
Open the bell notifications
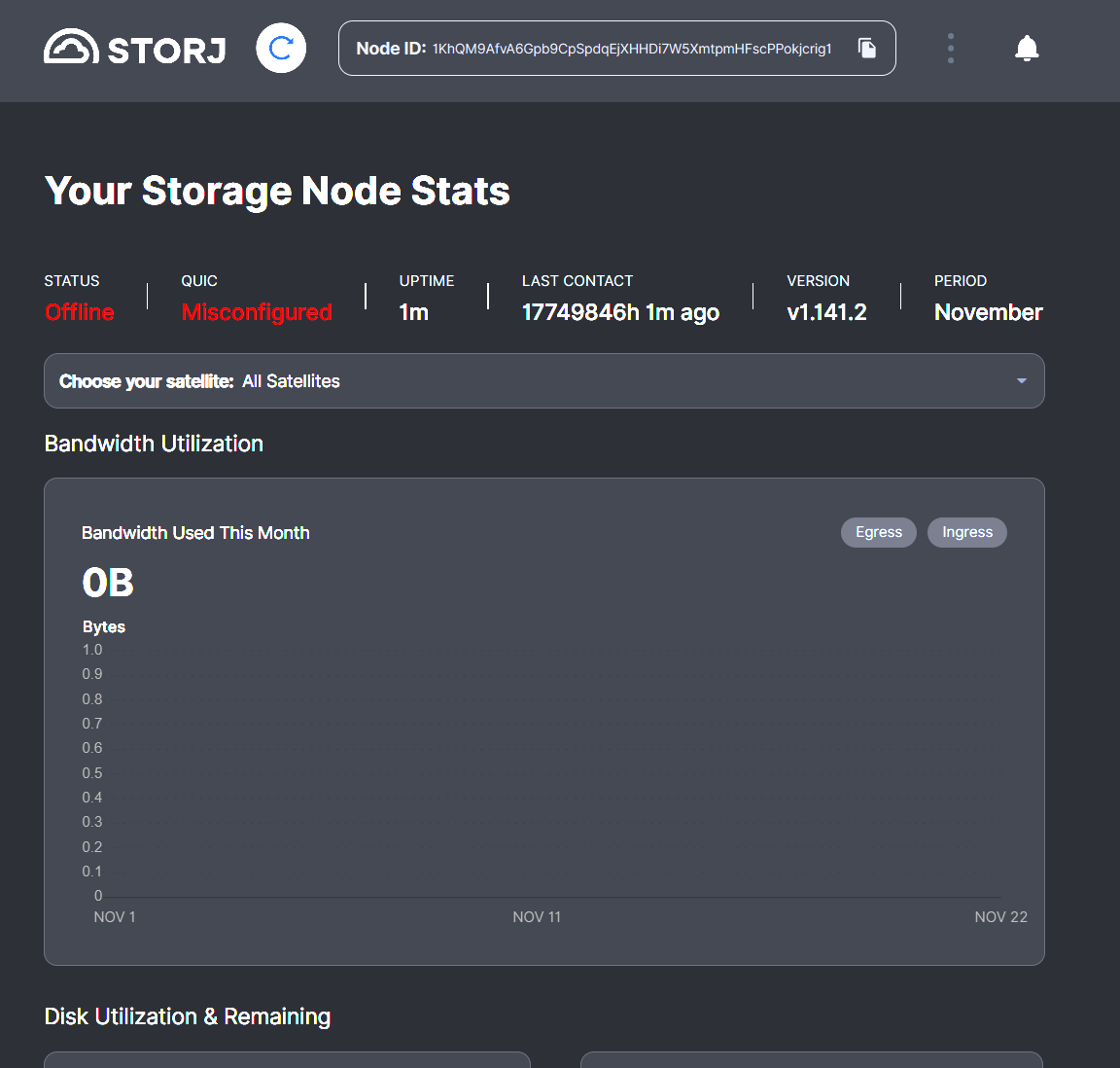click(1027, 48)
